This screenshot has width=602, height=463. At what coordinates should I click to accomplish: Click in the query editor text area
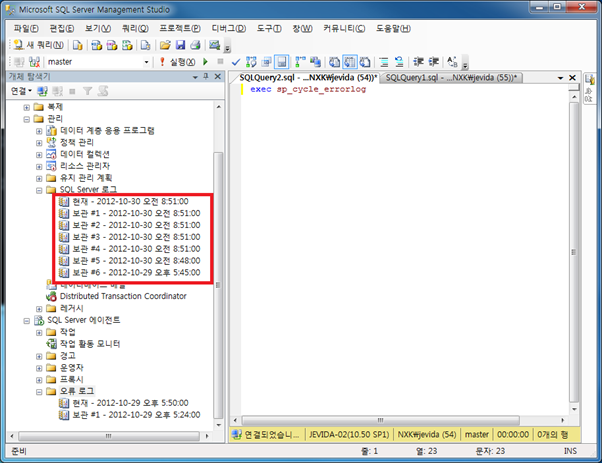coord(405,250)
